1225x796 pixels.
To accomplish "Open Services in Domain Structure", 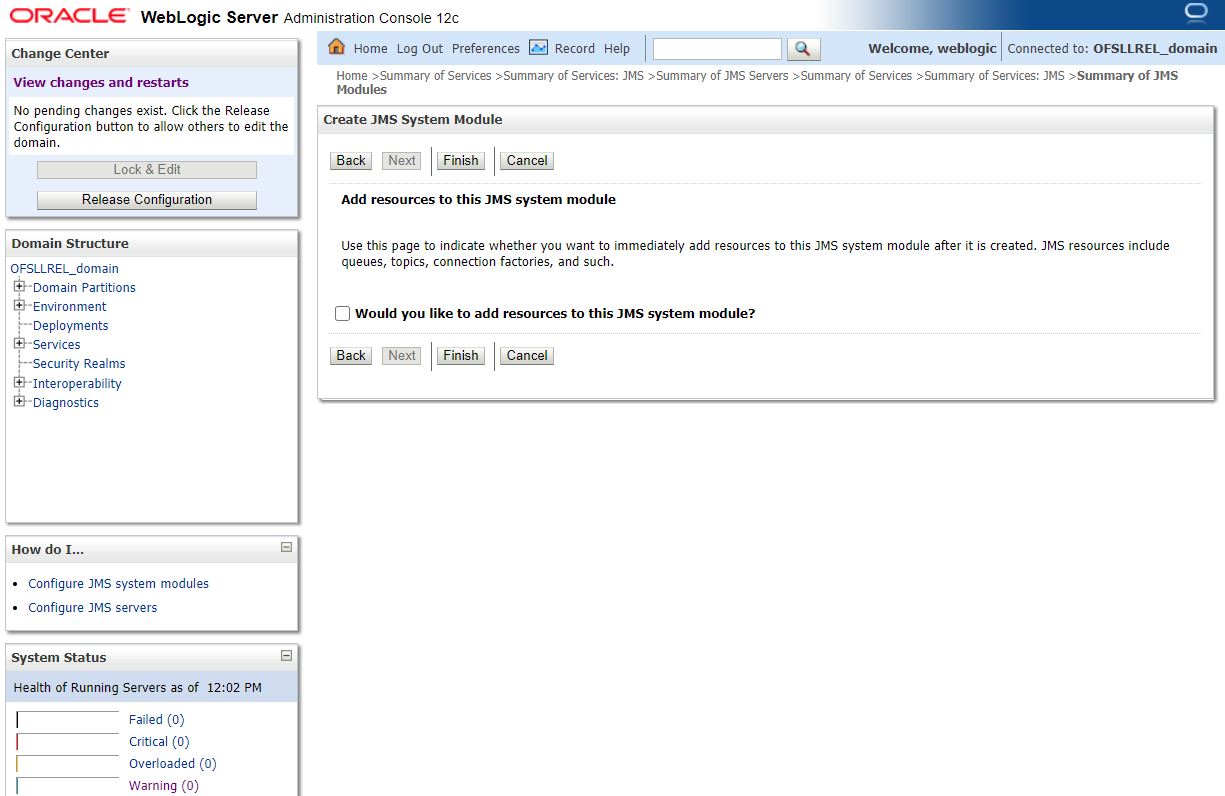I will pos(56,344).
